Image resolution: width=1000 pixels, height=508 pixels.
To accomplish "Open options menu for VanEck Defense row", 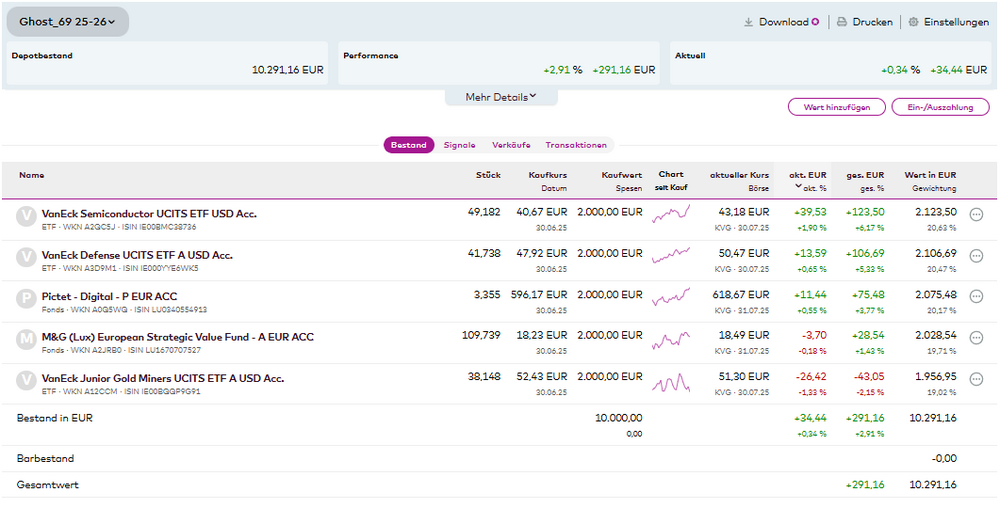I will pyautogui.click(x=977, y=257).
